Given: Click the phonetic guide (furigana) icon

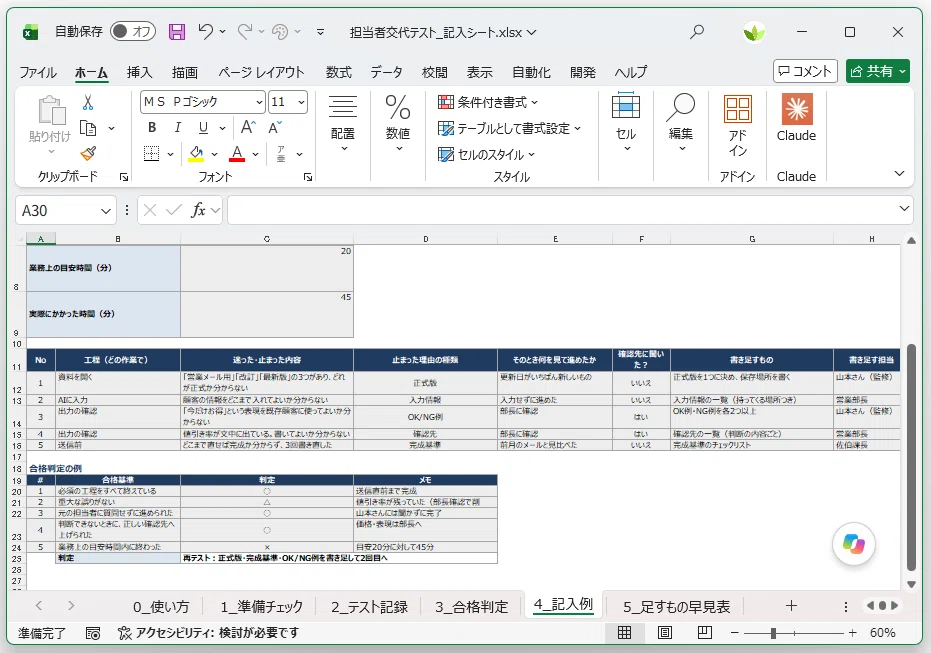Looking at the screenshot, I should tap(281, 154).
